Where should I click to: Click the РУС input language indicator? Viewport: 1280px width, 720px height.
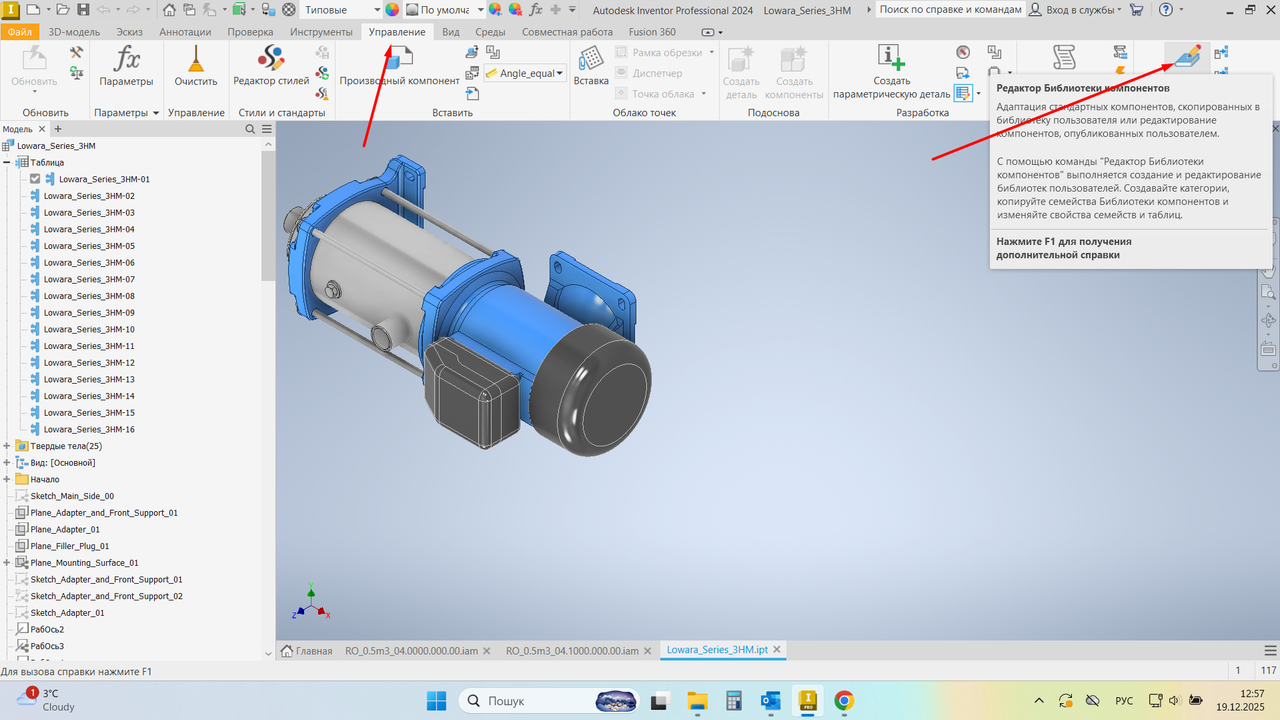[x=1124, y=700]
